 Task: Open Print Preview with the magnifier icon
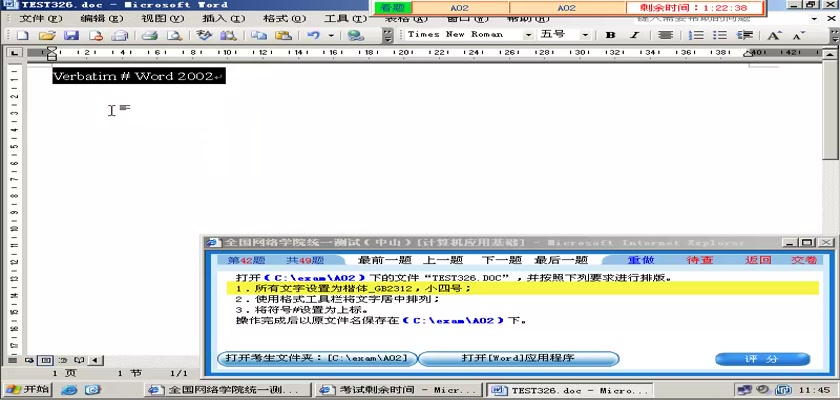174,36
